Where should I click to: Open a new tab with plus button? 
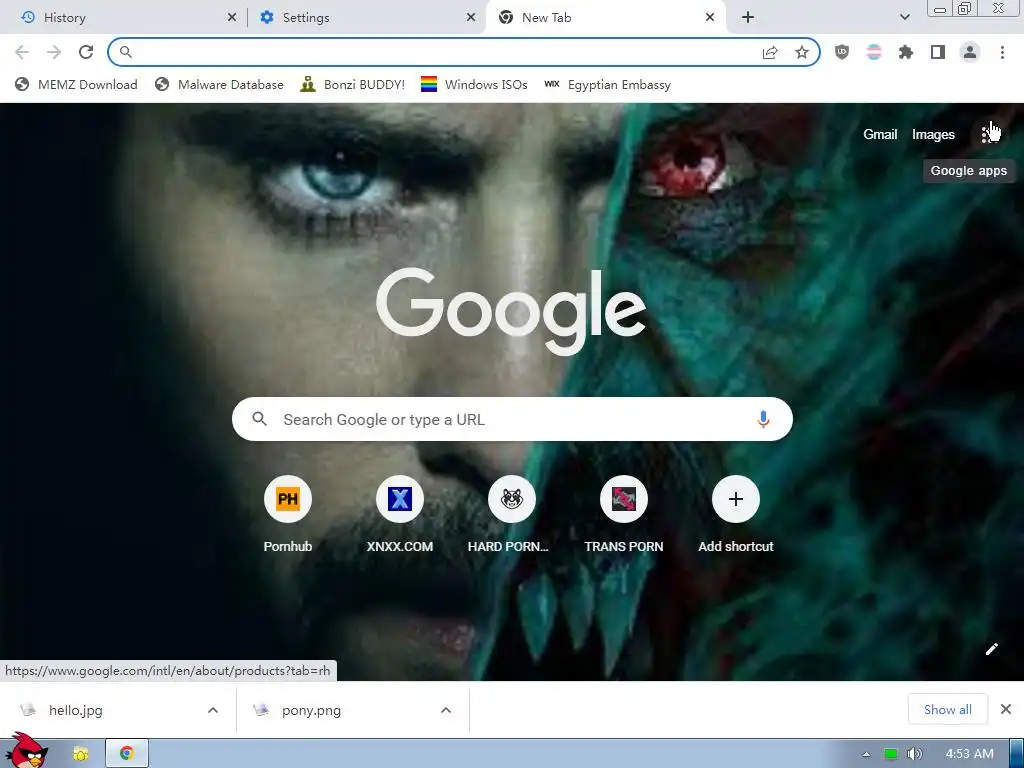coord(748,18)
